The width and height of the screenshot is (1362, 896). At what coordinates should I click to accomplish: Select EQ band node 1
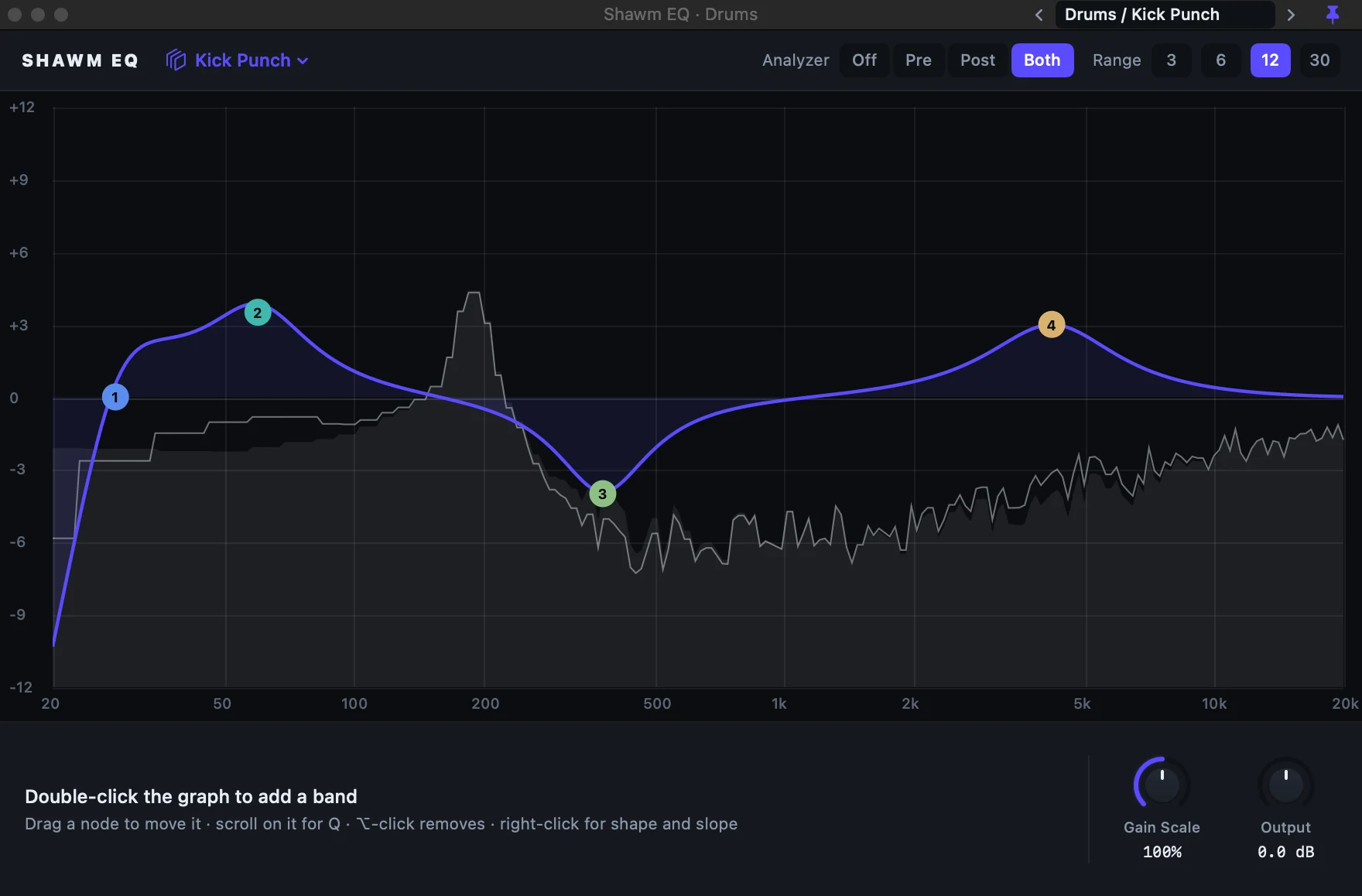pyautogui.click(x=115, y=398)
